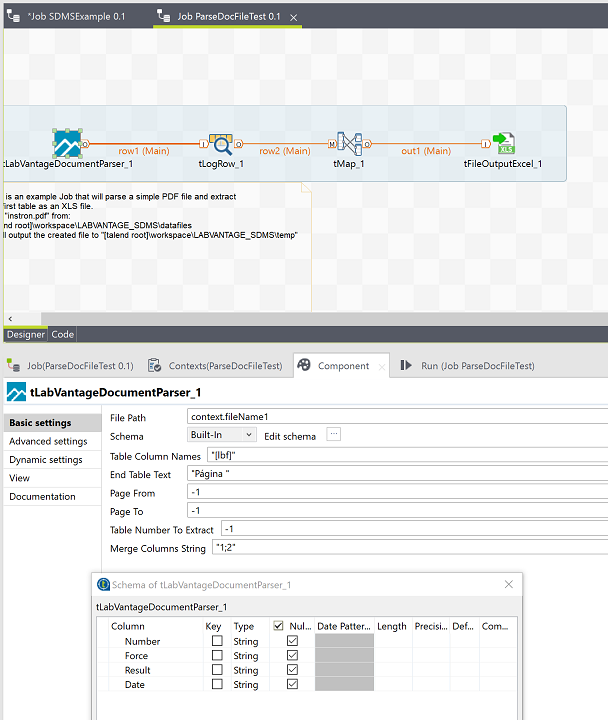Click the Number column name cell
This screenshot has height=720, width=608.
point(142,641)
